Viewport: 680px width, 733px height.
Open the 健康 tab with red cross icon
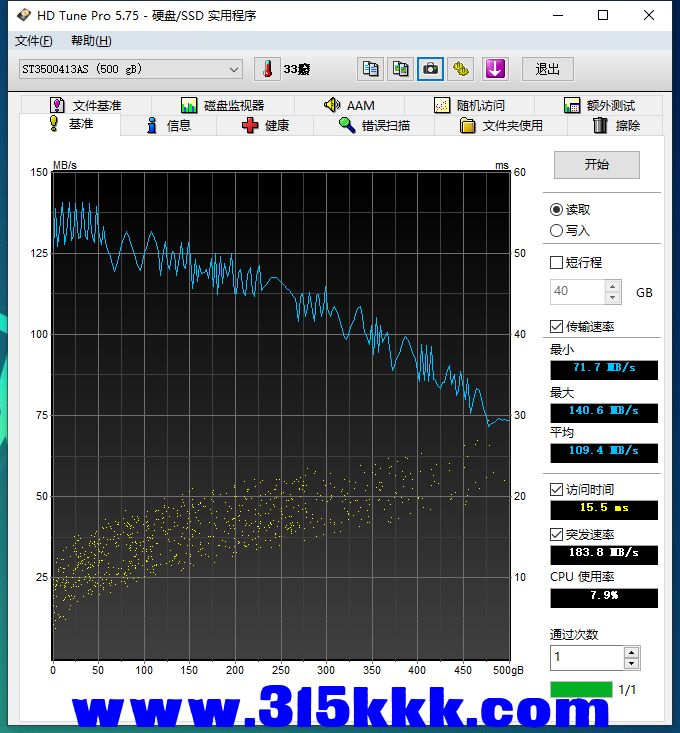266,125
